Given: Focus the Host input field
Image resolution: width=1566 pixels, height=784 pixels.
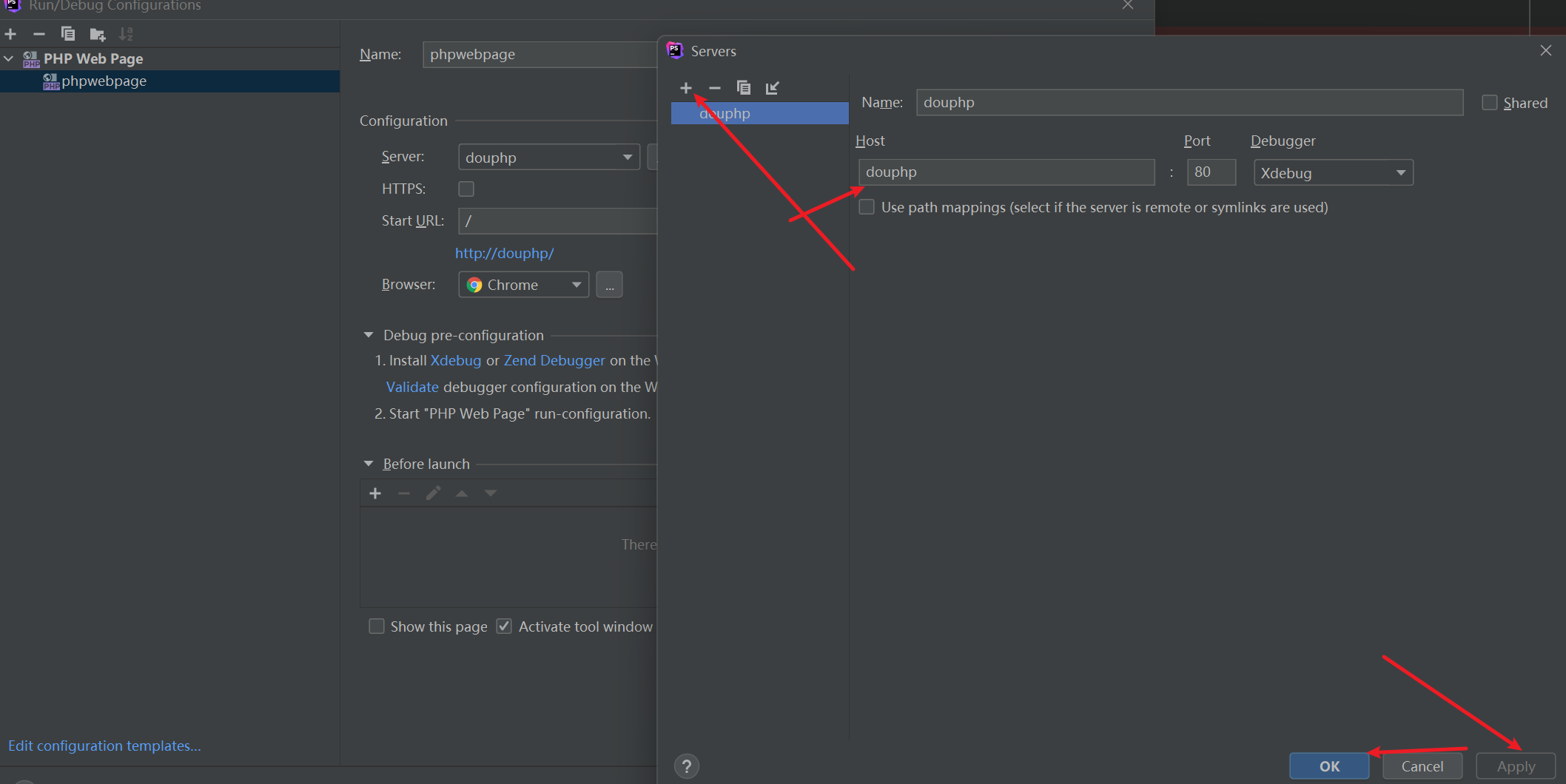Looking at the screenshot, I should 1007,172.
